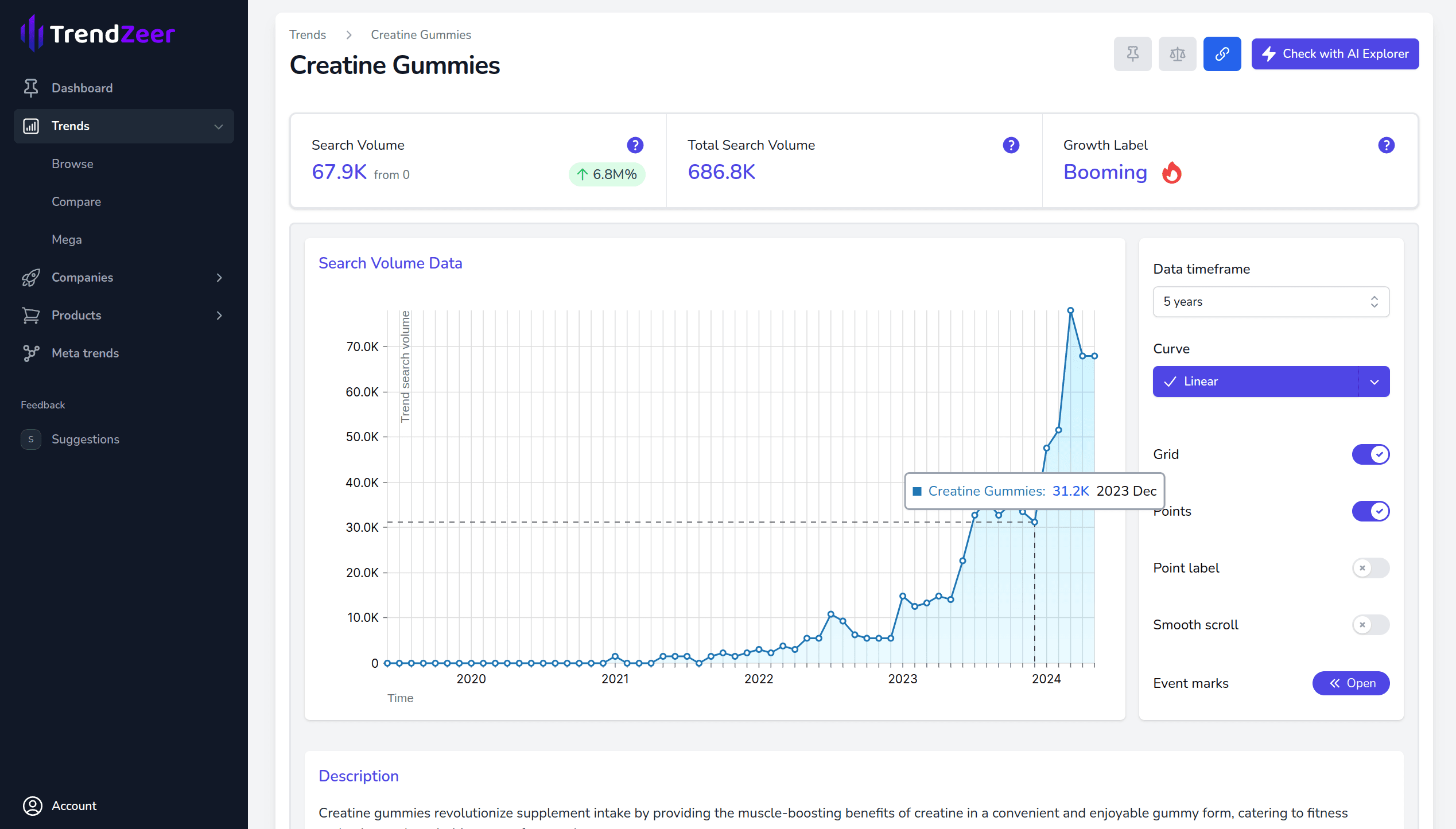Click the peak data point on chart
The width and height of the screenshot is (1456, 829).
pyautogui.click(x=1070, y=310)
